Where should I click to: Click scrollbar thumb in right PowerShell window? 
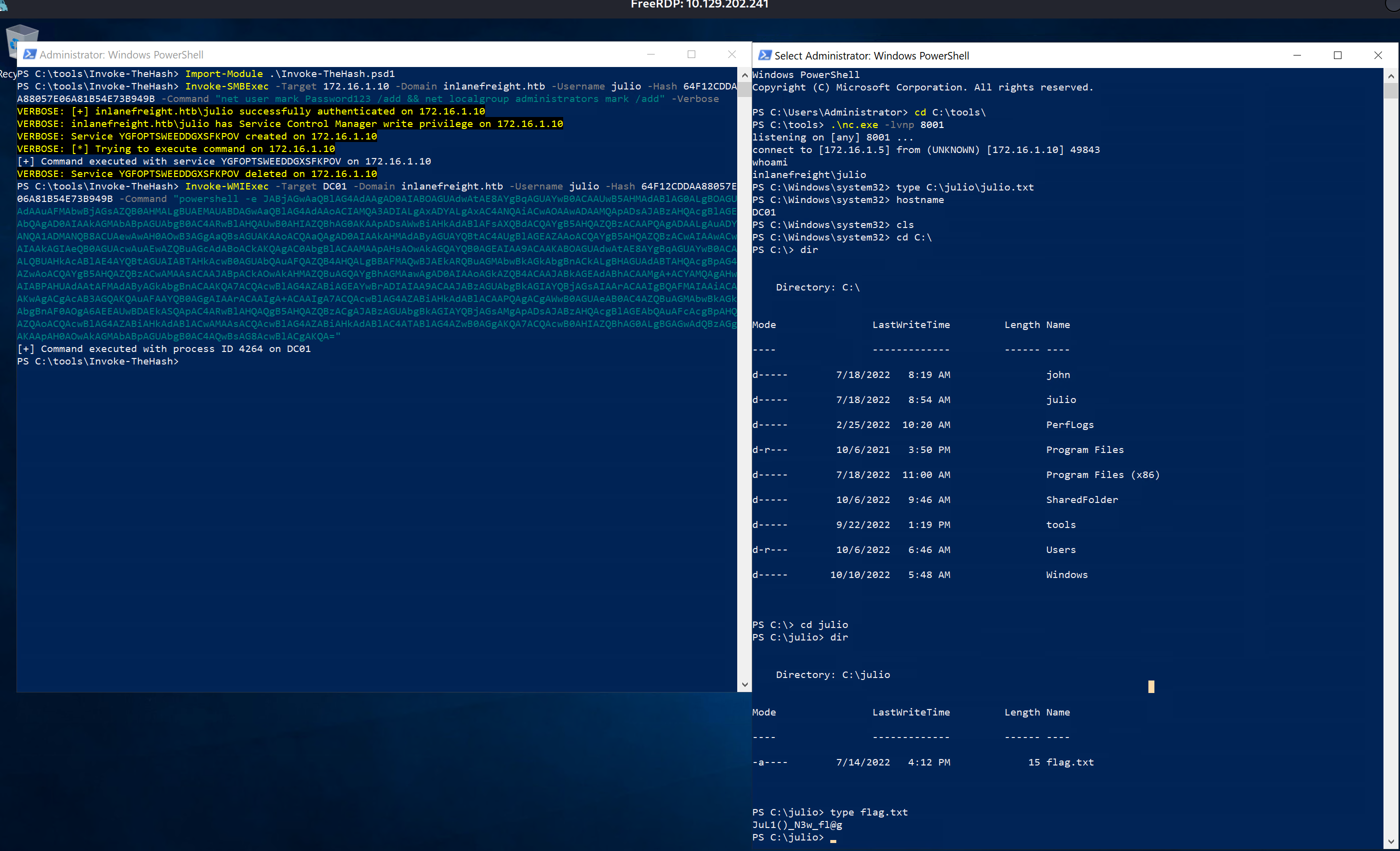(x=1390, y=91)
